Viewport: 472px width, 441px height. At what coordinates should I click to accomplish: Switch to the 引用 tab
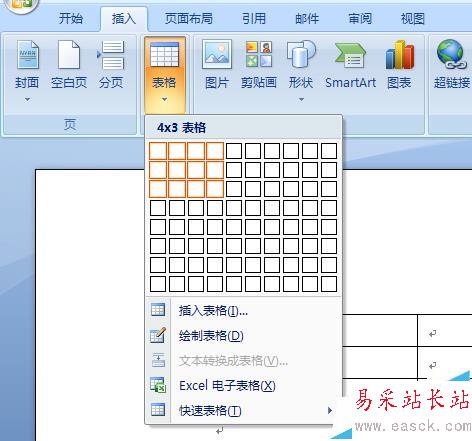point(254,19)
